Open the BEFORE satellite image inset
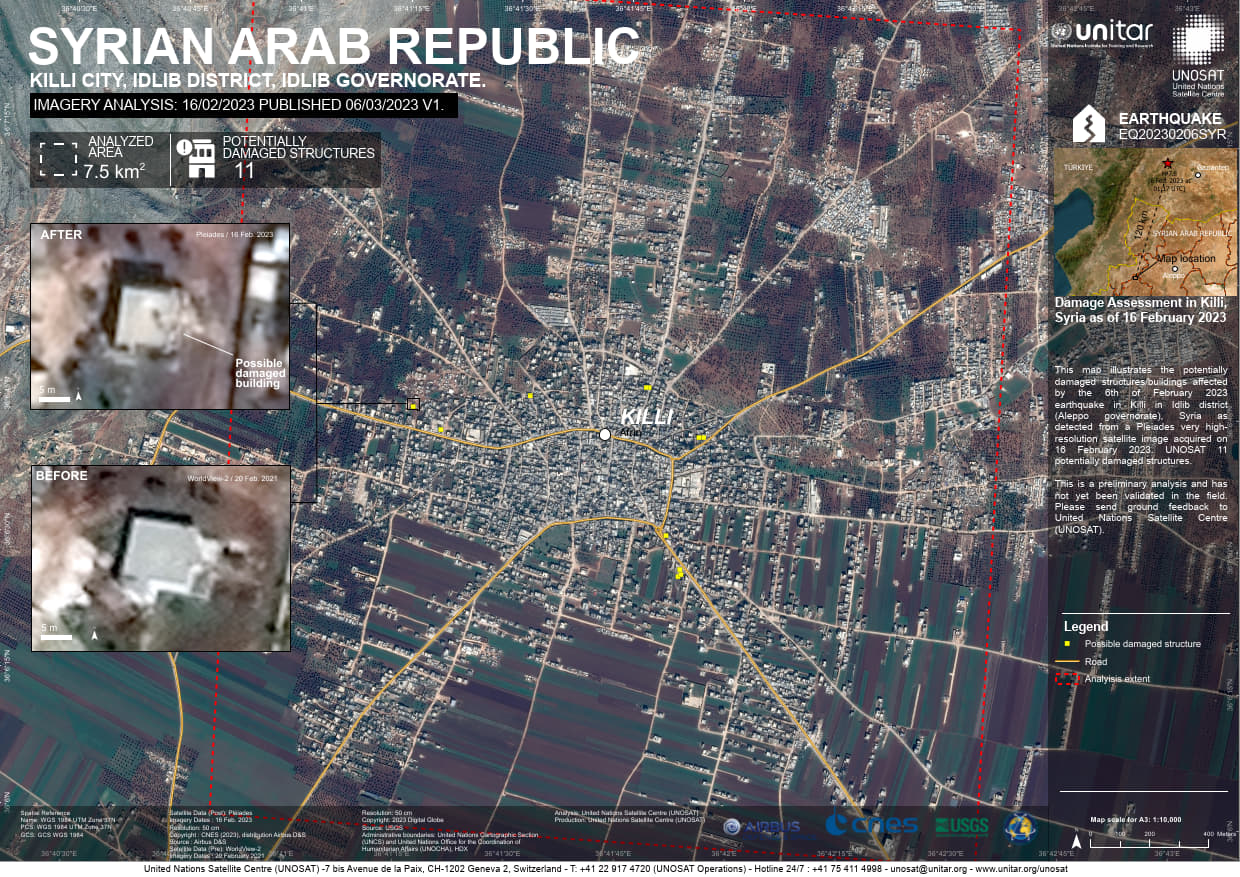Image resolution: width=1240 pixels, height=877 pixels. click(160, 558)
